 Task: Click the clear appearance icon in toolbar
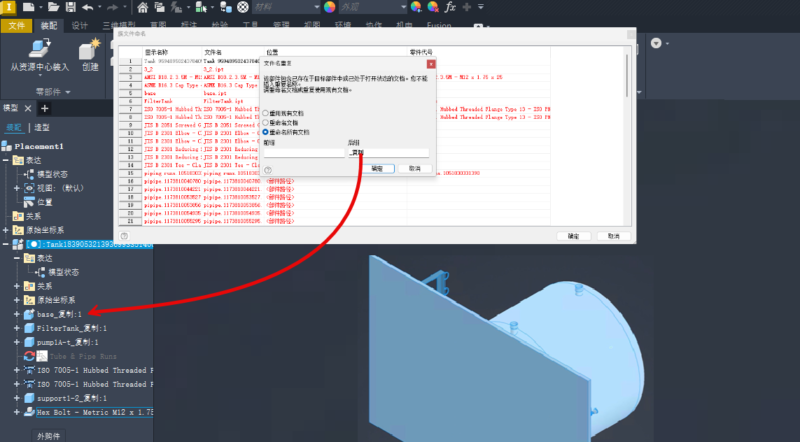433,7
